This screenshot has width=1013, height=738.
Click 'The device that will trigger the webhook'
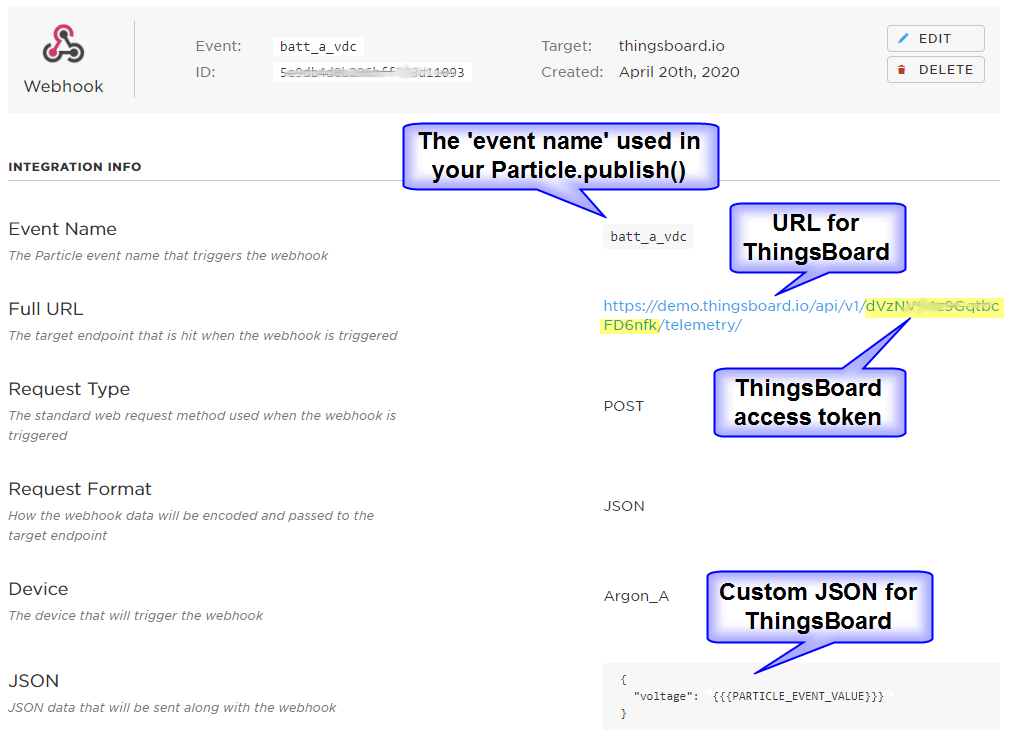[136, 616]
